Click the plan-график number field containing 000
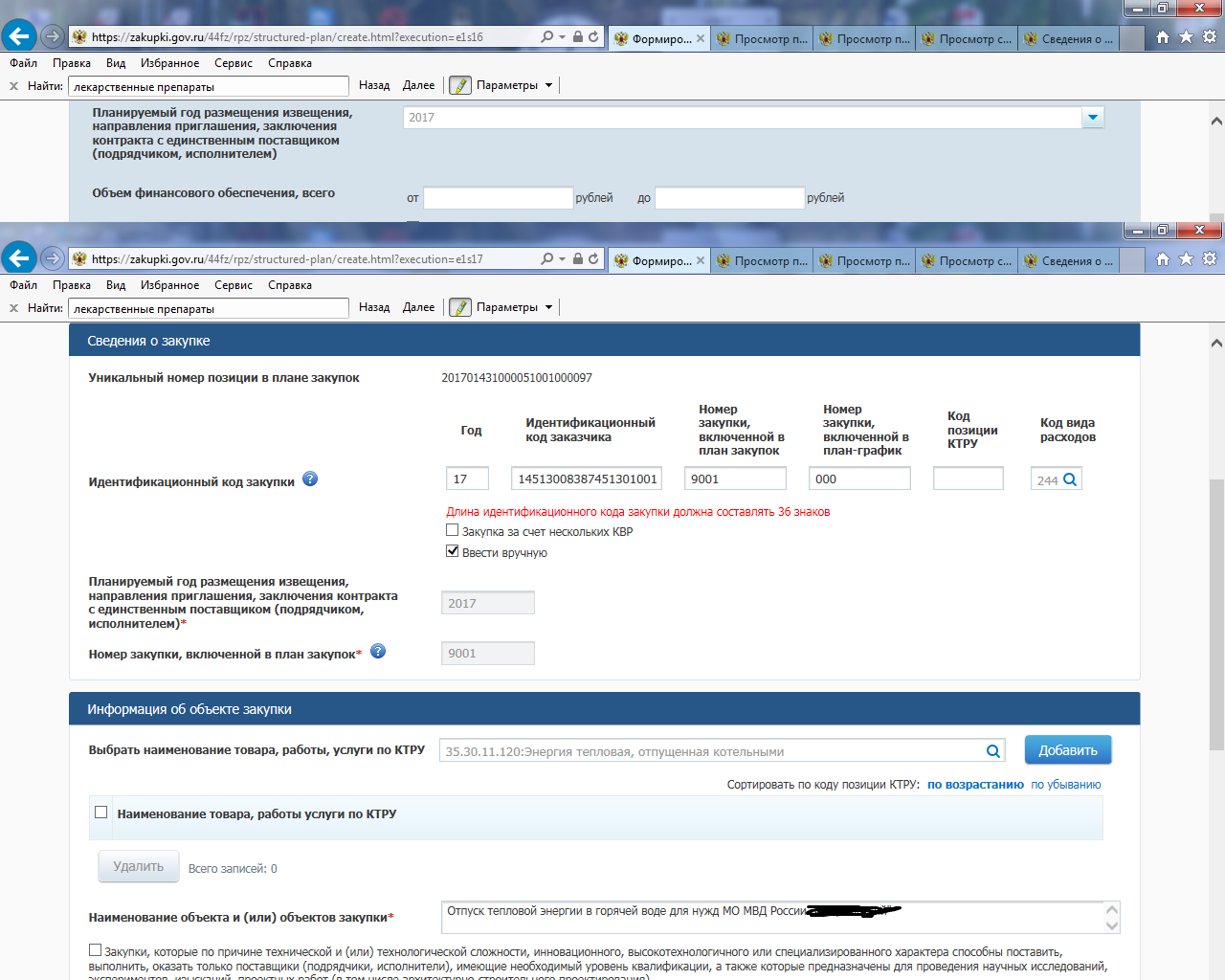 tap(859, 479)
